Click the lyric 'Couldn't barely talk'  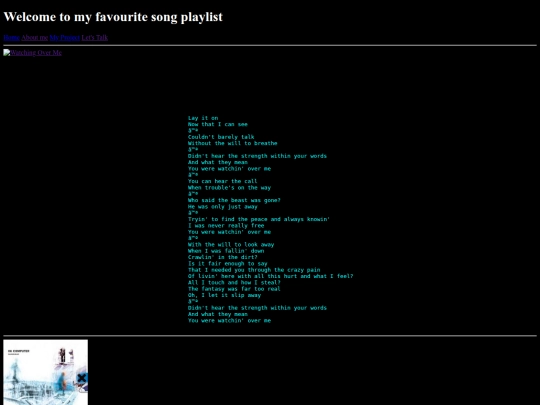click(221, 137)
